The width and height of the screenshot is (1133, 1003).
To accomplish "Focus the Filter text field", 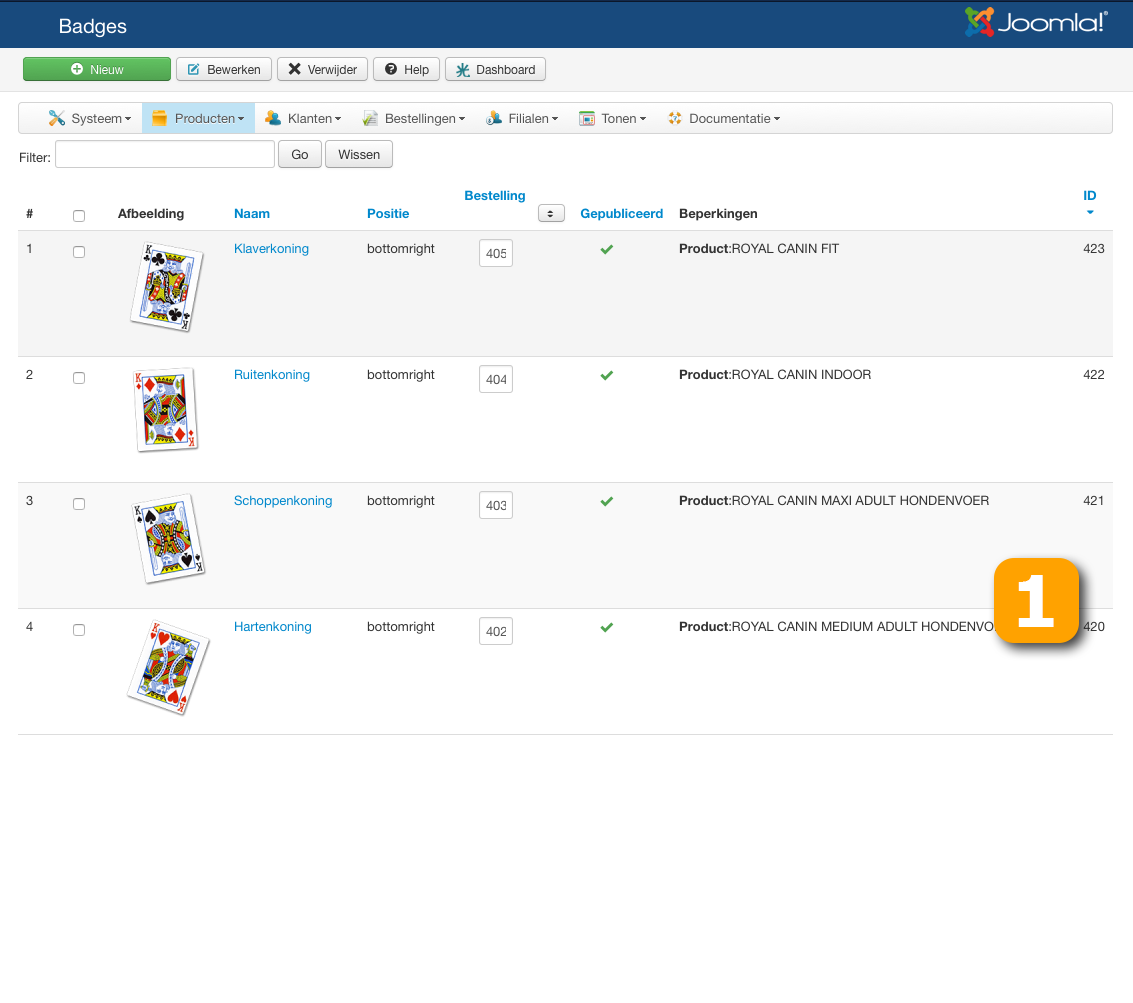I will click(x=165, y=155).
